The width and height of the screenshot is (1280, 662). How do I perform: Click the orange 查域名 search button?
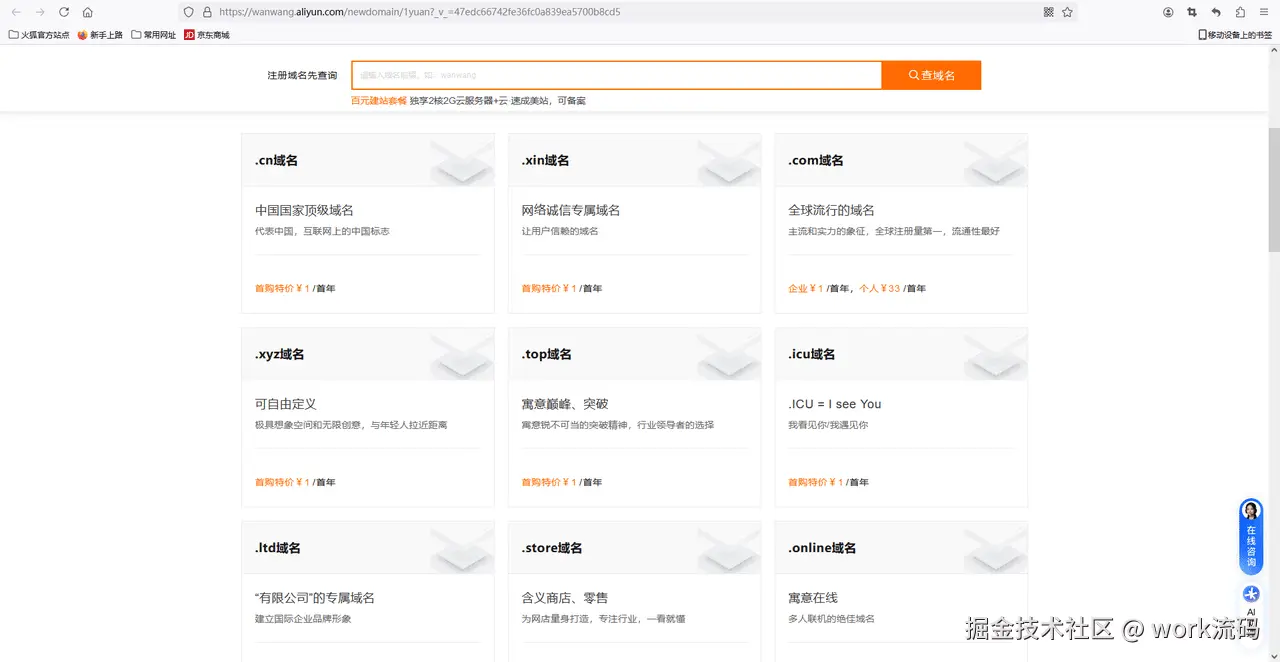point(931,75)
